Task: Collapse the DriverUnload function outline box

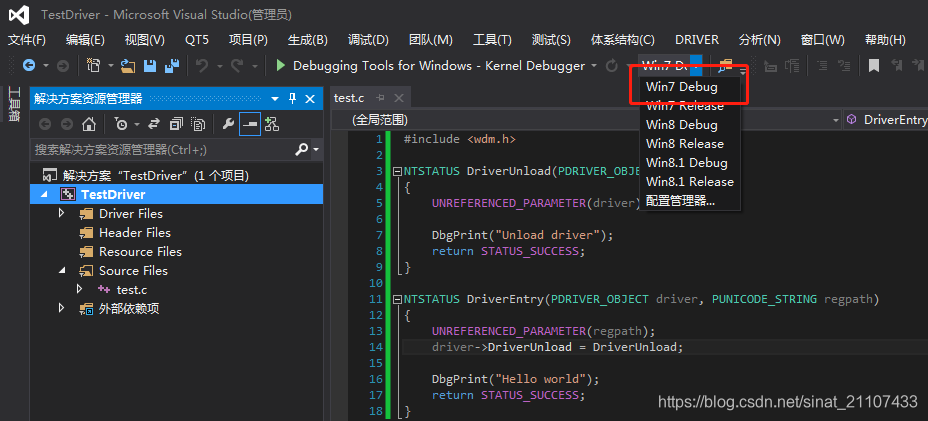Action: click(397, 171)
